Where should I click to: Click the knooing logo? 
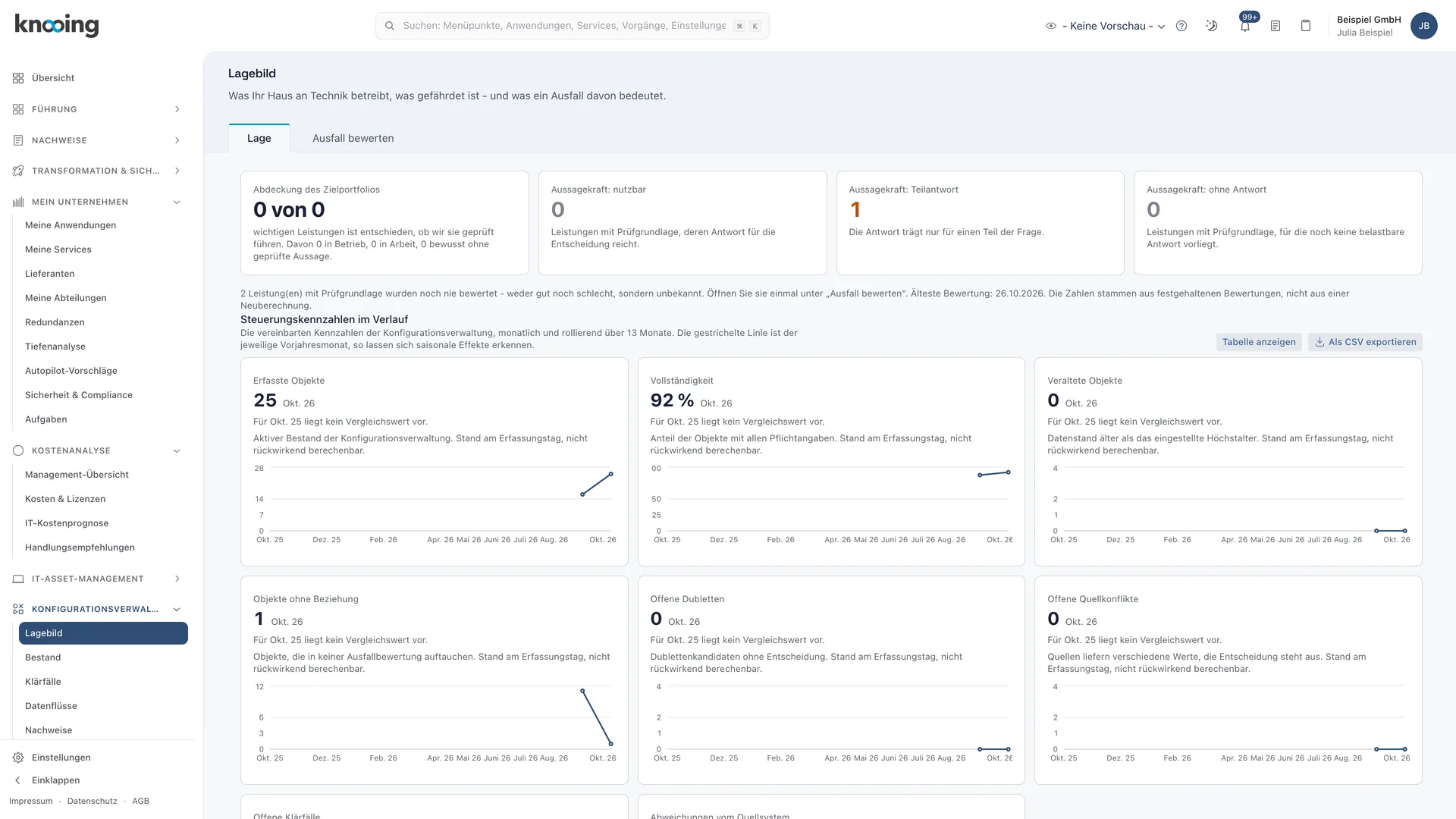tap(57, 25)
